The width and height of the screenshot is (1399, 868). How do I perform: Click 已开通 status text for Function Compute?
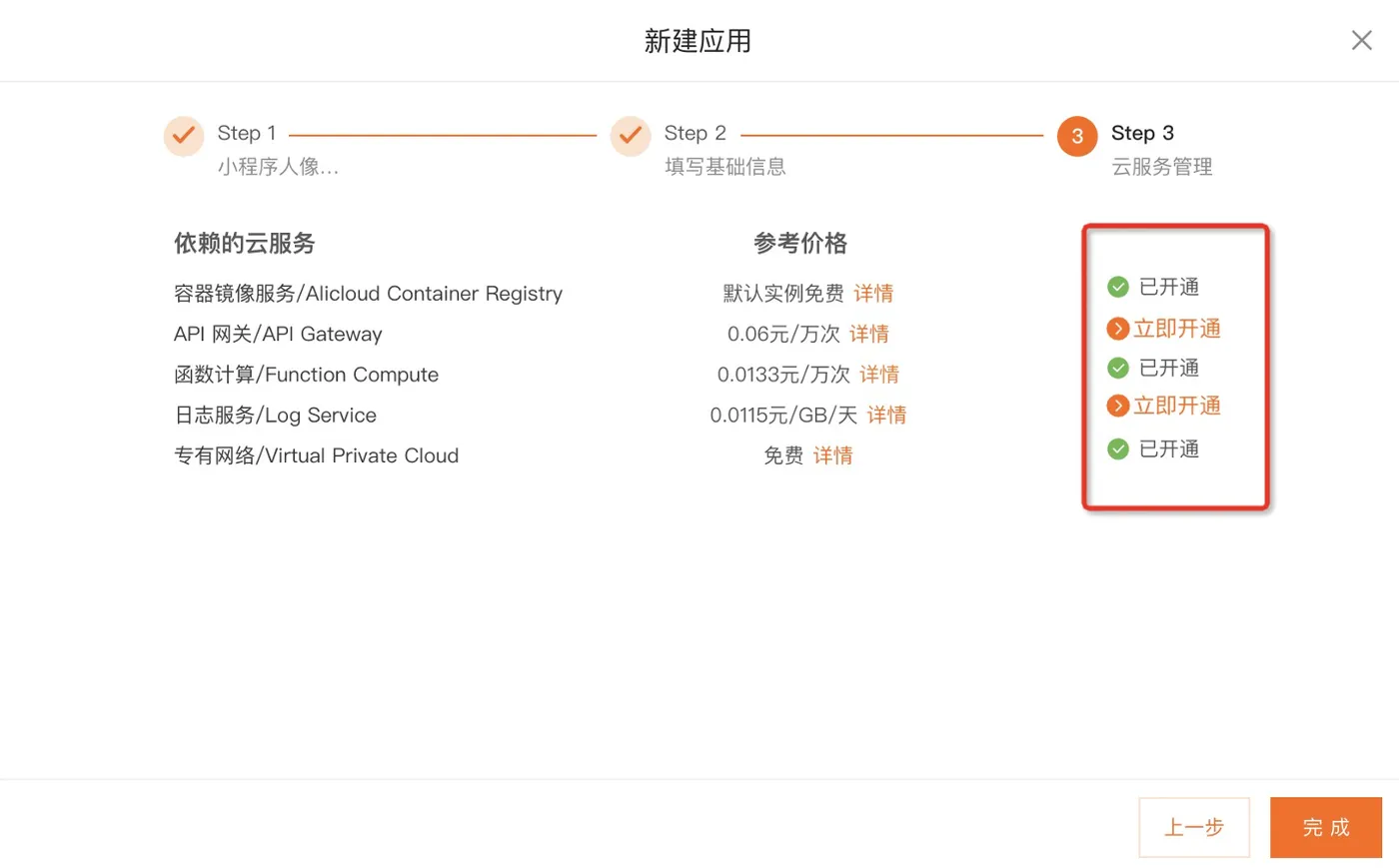point(1169,369)
